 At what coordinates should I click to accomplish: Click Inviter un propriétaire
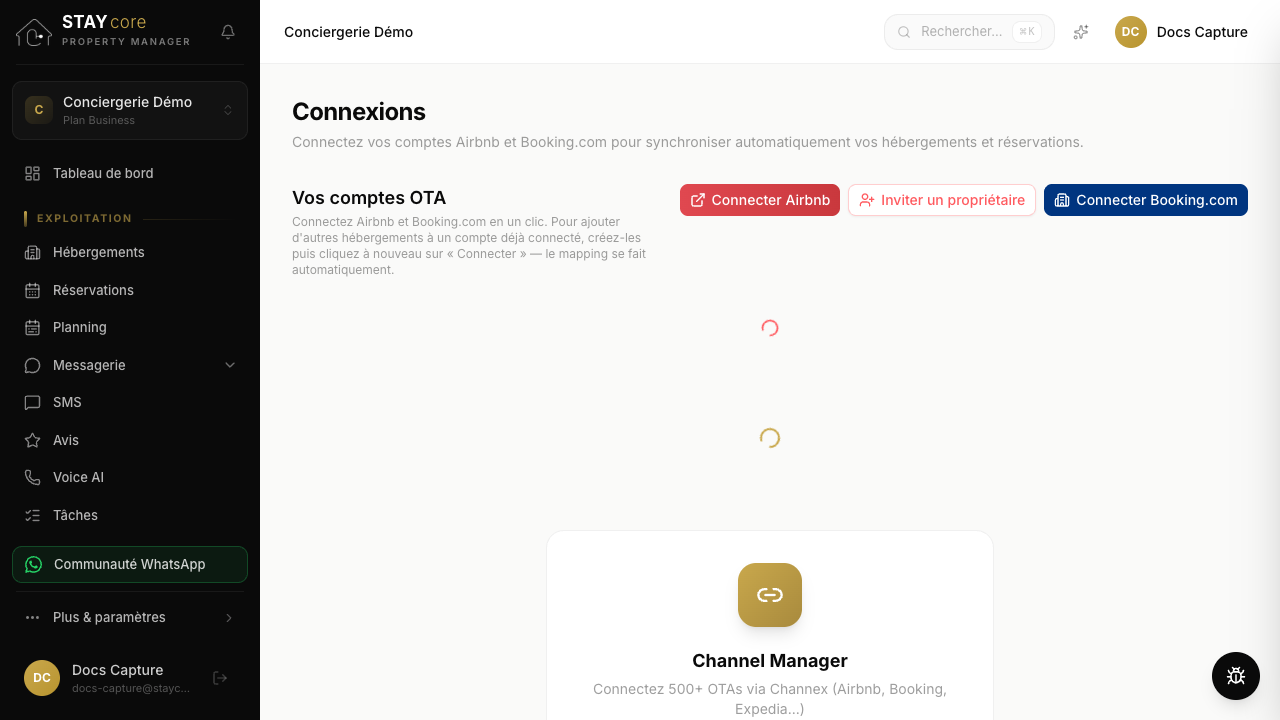point(942,200)
